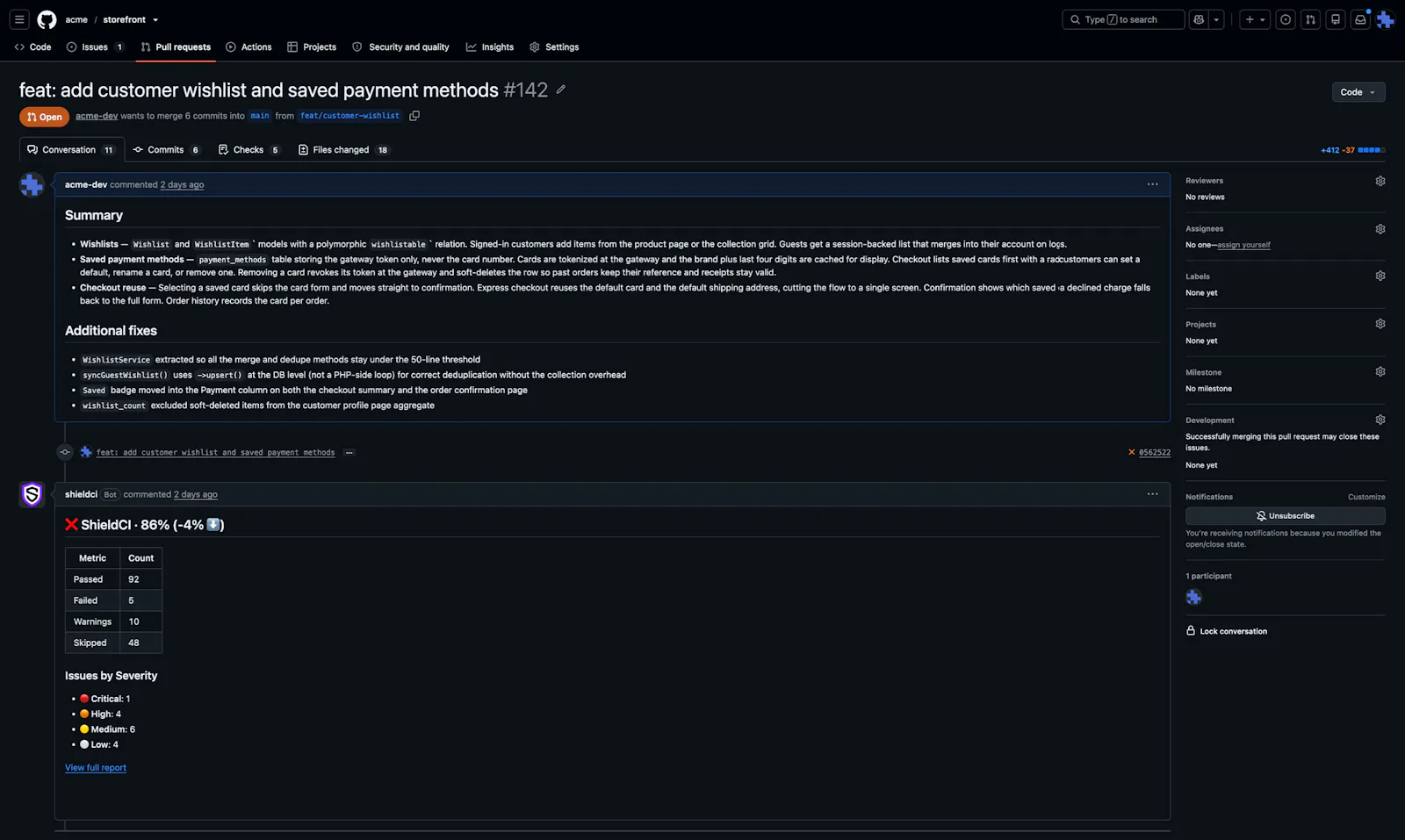Edit Projects with the sidebar gear icon
Viewport: 1405px width, 840px height.
tap(1380, 324)
